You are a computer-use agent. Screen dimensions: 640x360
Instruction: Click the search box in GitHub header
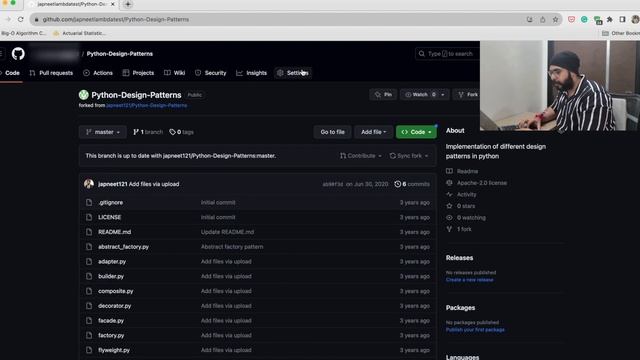click(x=447, y=54)
